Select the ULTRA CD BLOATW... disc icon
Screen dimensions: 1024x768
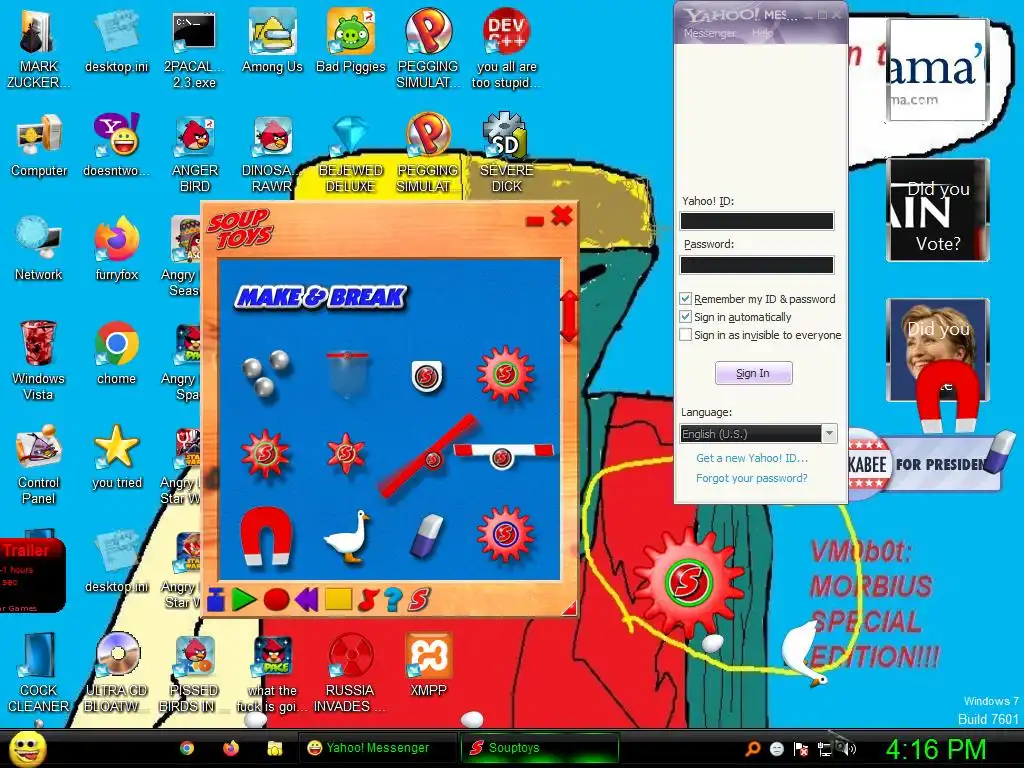pyautogui.click(x=116, y=673)
